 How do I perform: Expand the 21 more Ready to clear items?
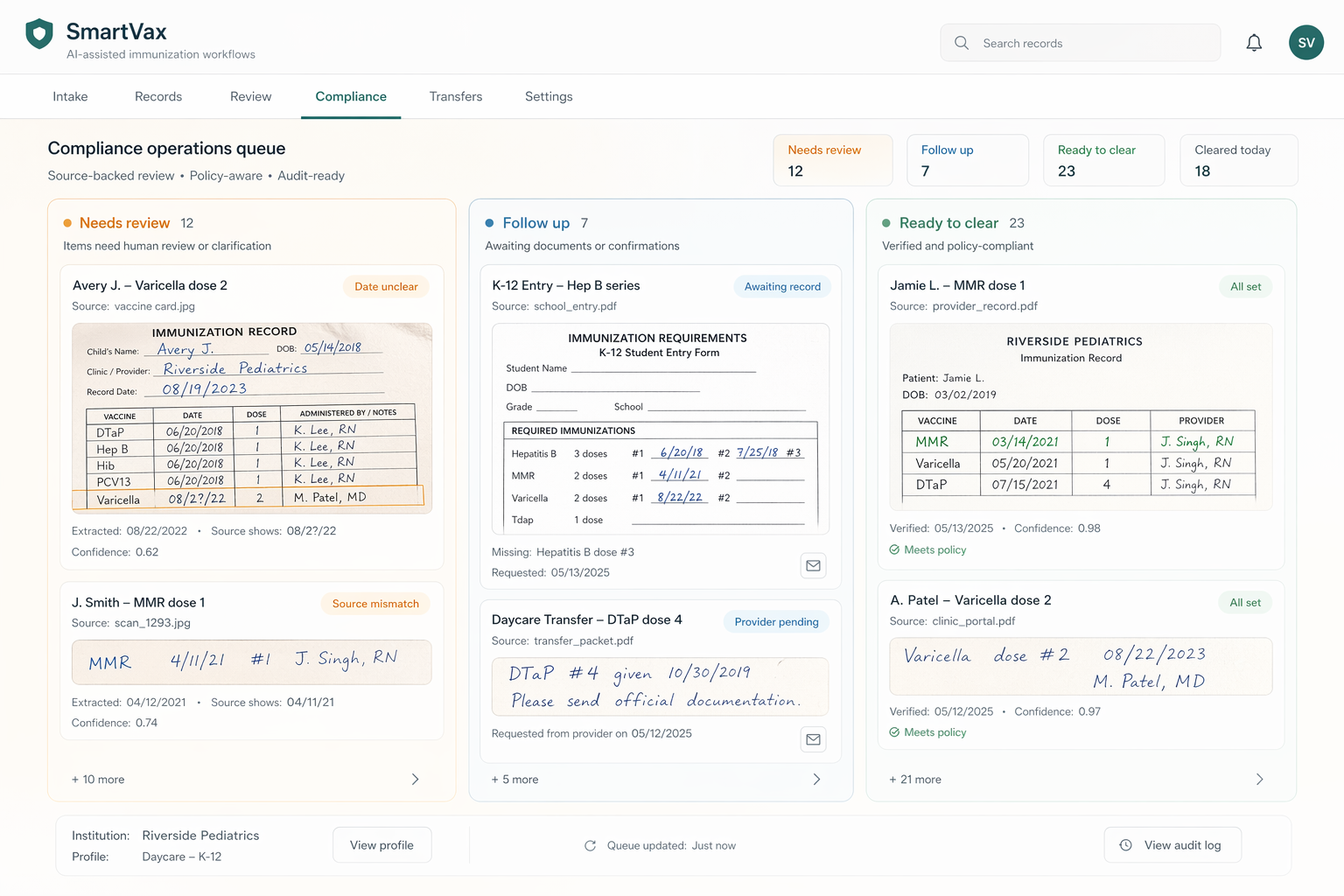1259,779
